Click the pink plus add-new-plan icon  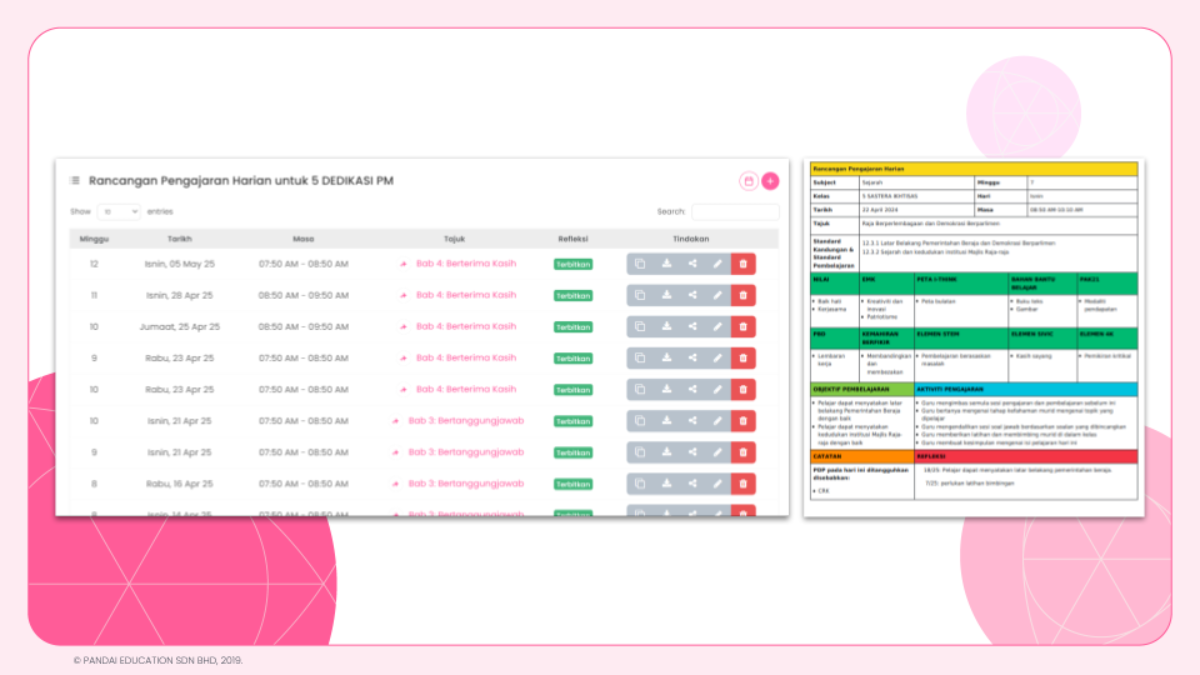tap(770, 181)
